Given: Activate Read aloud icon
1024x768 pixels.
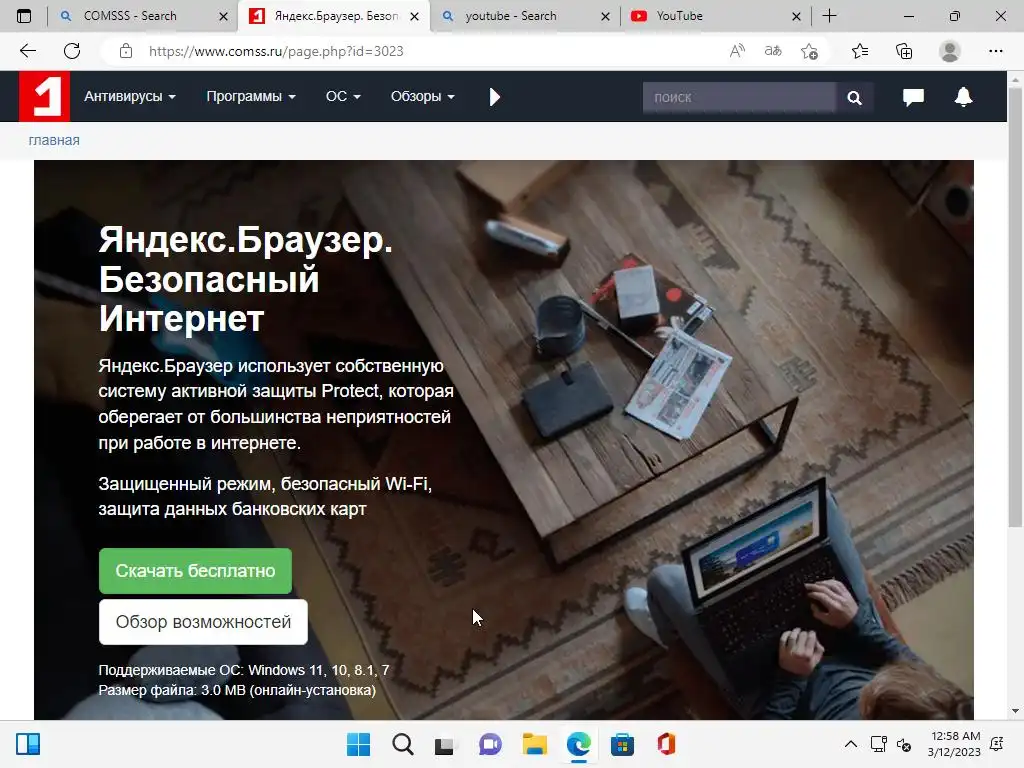Looking at the screenshot, I should 737,51.
